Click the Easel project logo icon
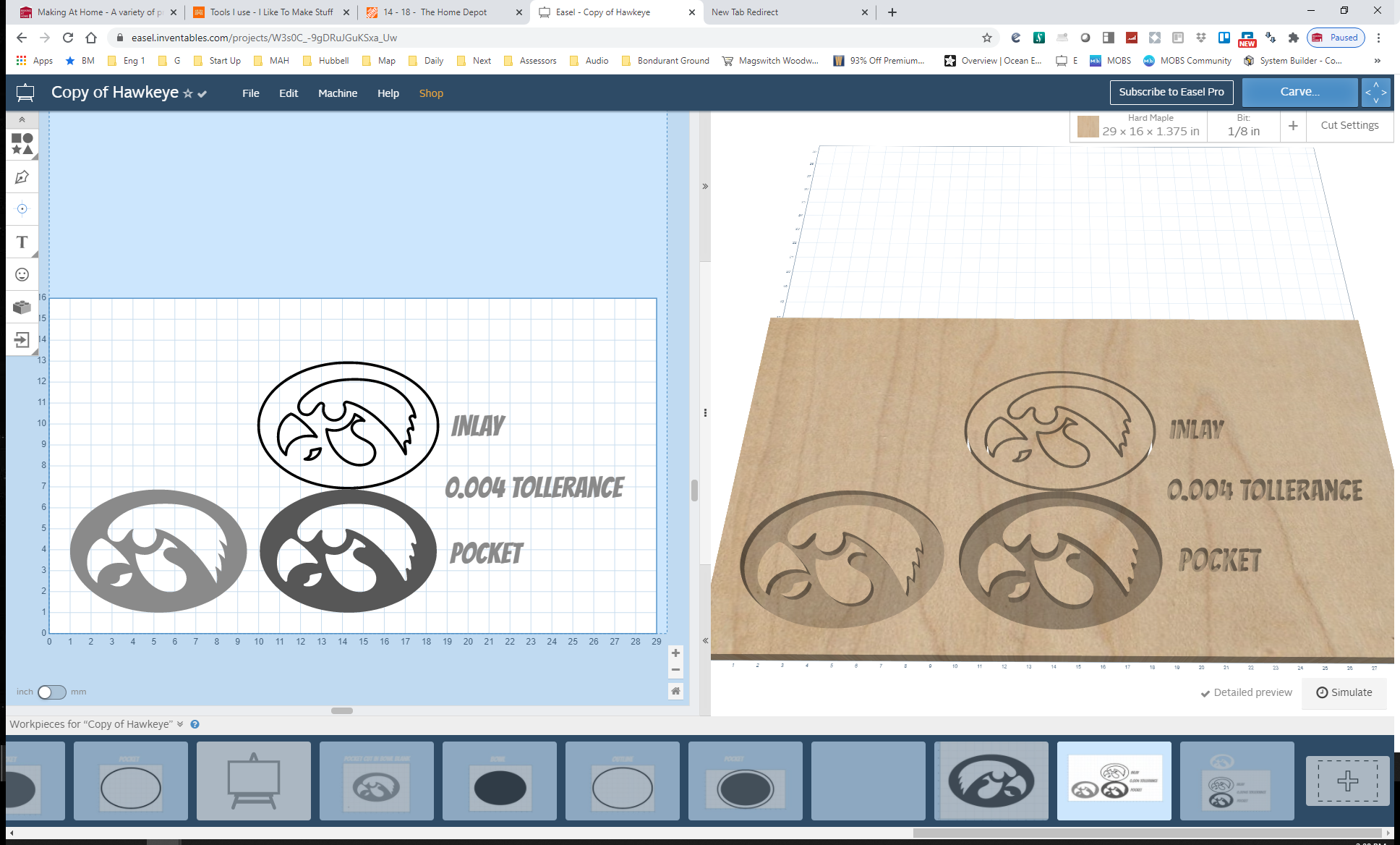 click(x=25, y=93)
